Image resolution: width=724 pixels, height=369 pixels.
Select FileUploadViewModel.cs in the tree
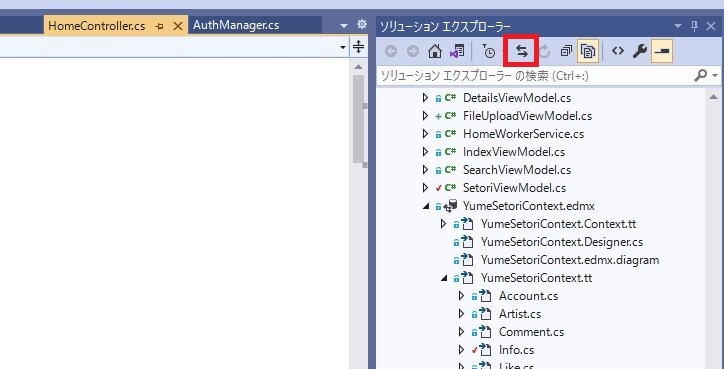[x=527, y=116]
